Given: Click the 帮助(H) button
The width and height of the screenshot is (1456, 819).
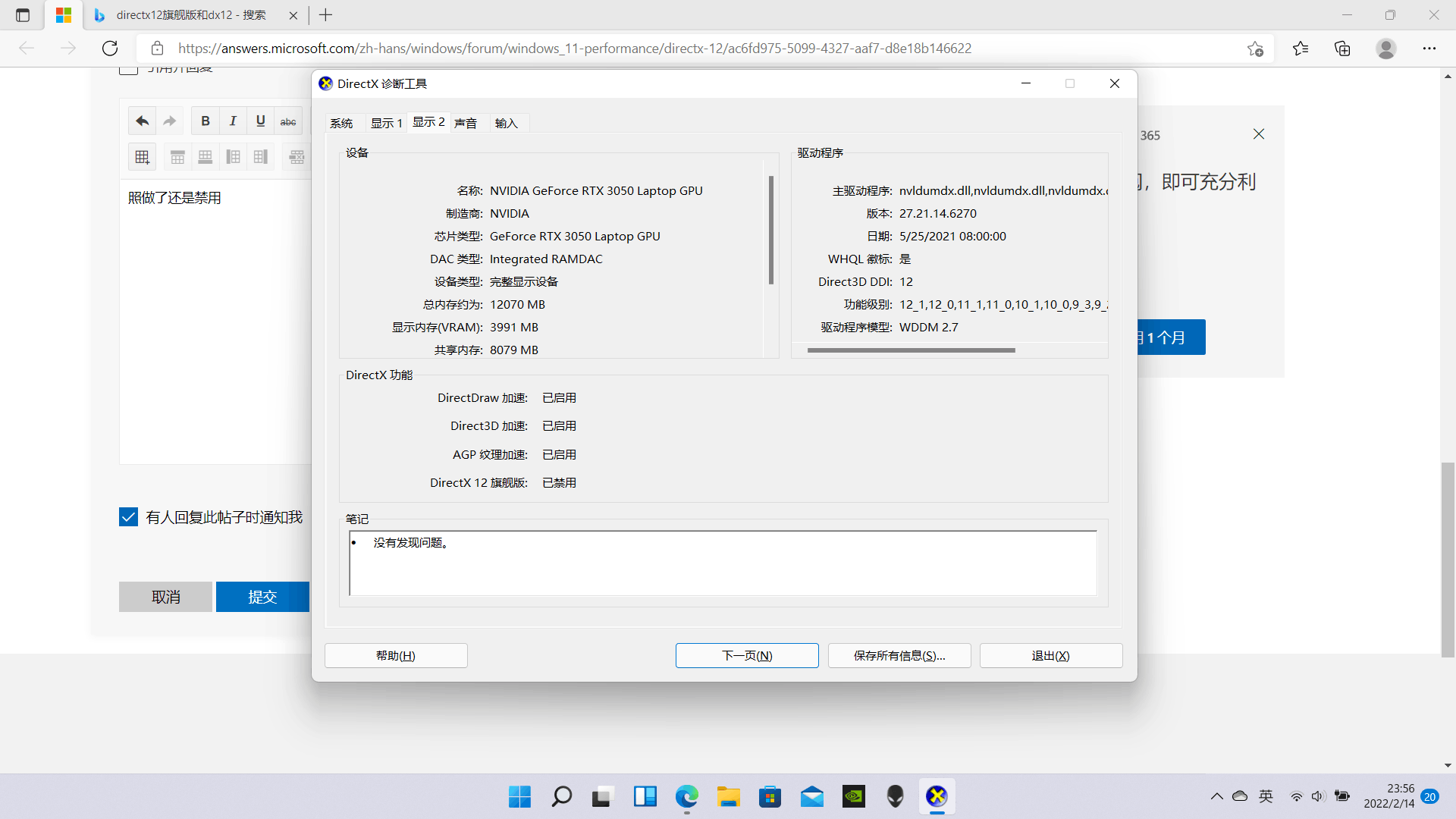Looking at the screenshot, I should click(396, 656).
